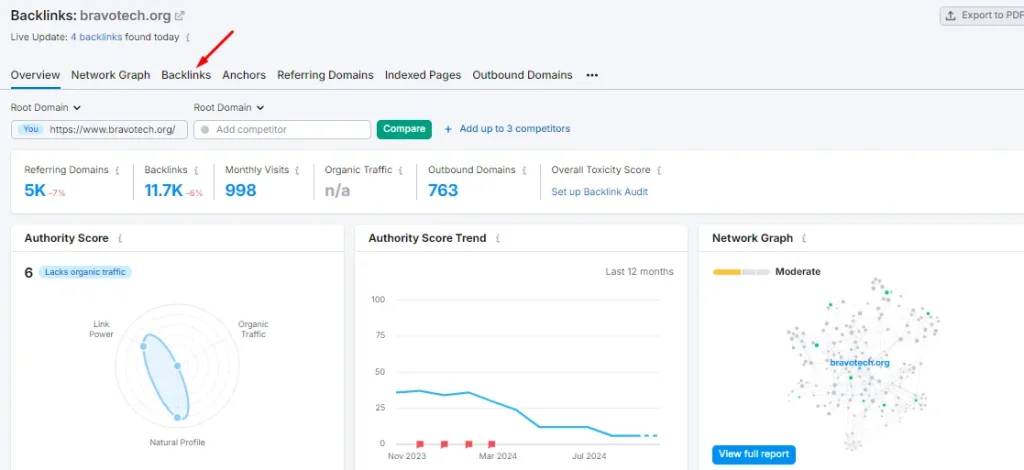Click info icon beside Live Update text
Viewport: 1024px width, 470px height.
click(188, 38)
